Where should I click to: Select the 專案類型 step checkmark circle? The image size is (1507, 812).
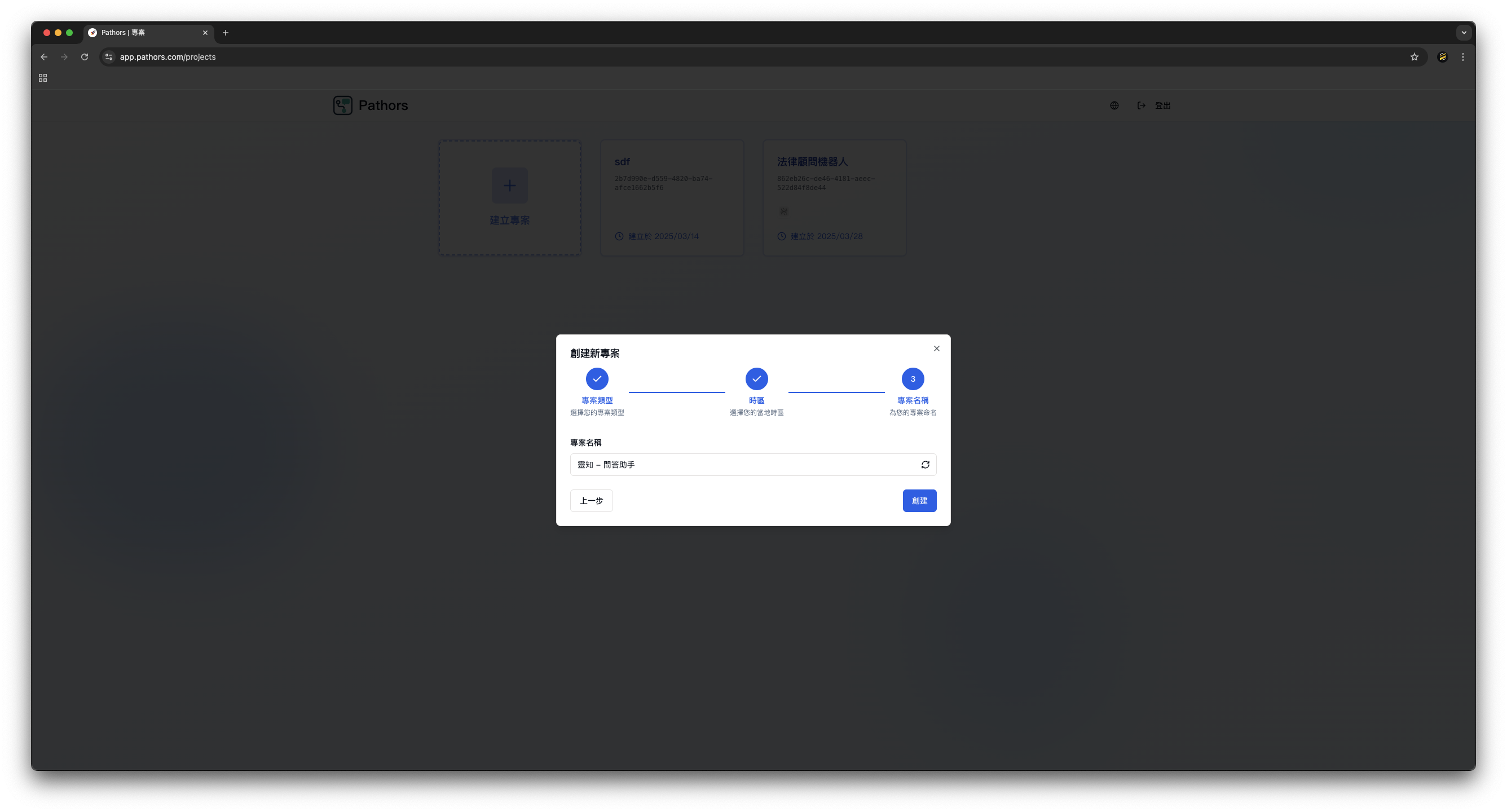[x=597, y=379]
